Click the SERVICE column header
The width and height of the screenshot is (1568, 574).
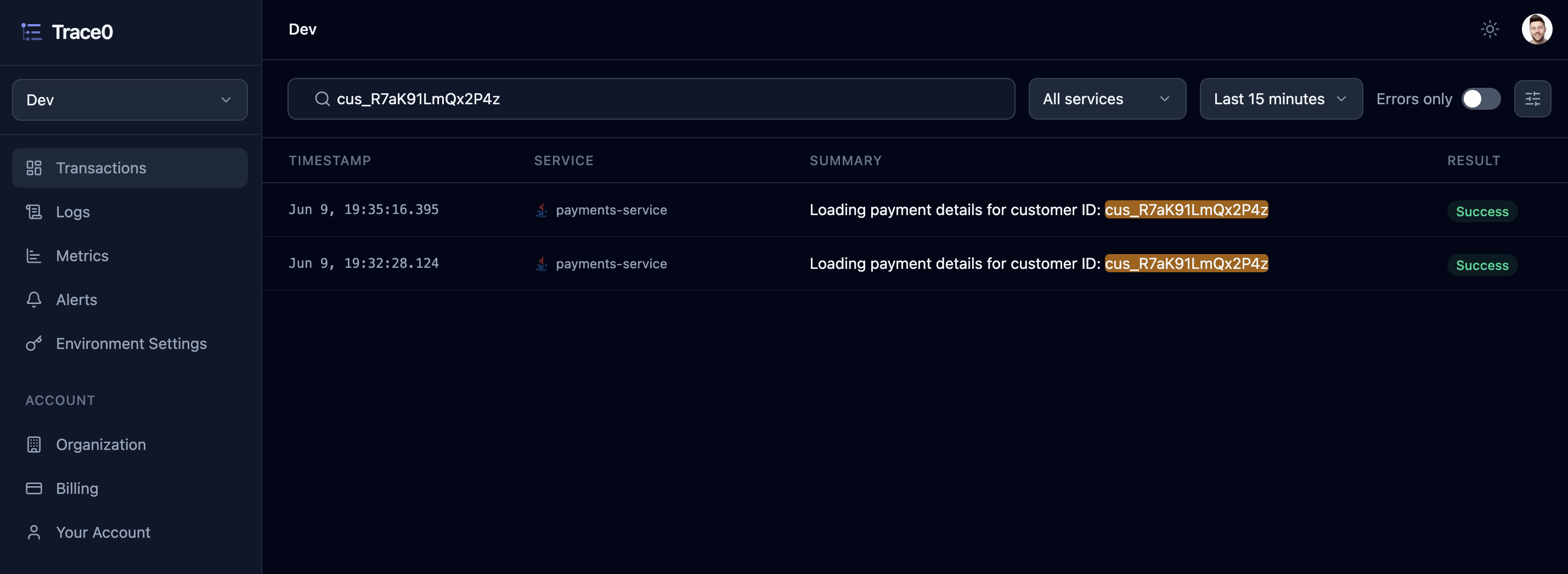pyautogui.click(x=563, y=161)
